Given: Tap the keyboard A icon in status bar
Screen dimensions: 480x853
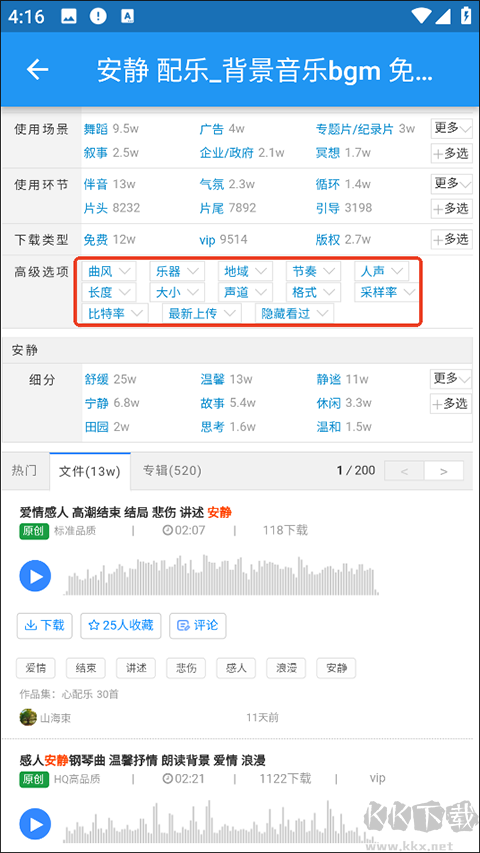Looking at the screenshot, I should pos(127,16).
